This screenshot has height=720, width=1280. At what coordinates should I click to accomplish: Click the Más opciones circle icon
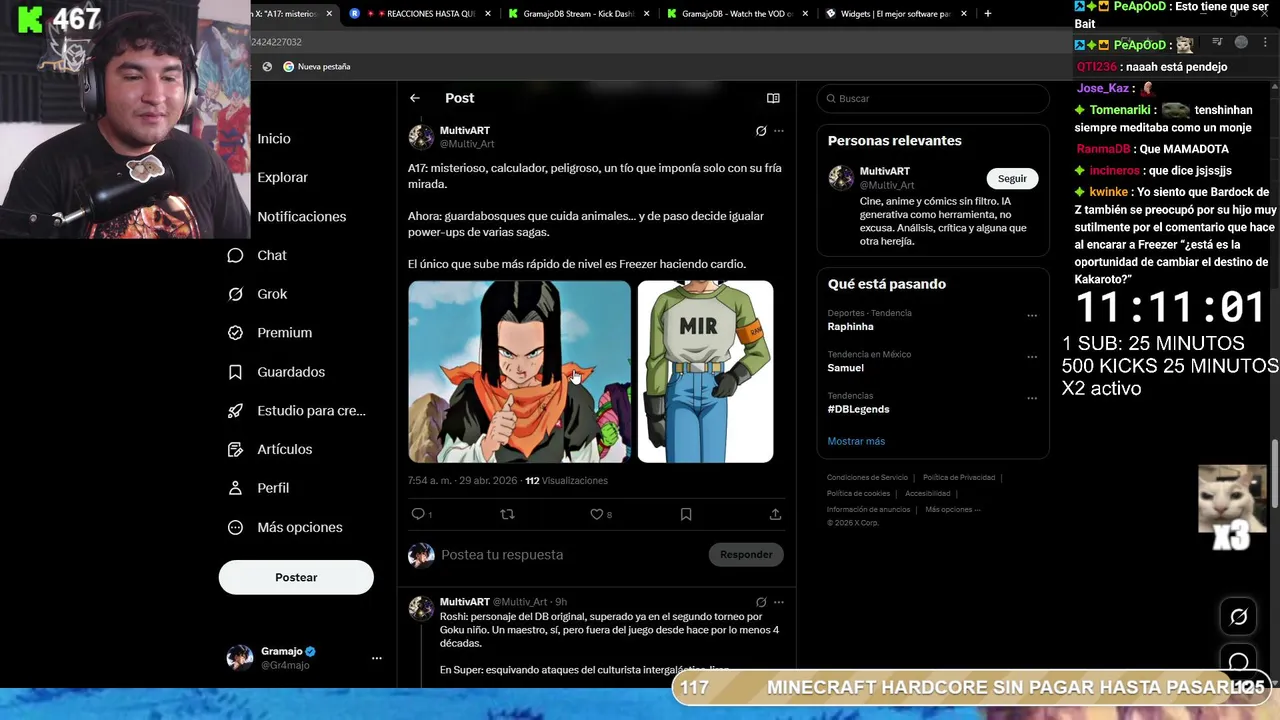point(235,527)
